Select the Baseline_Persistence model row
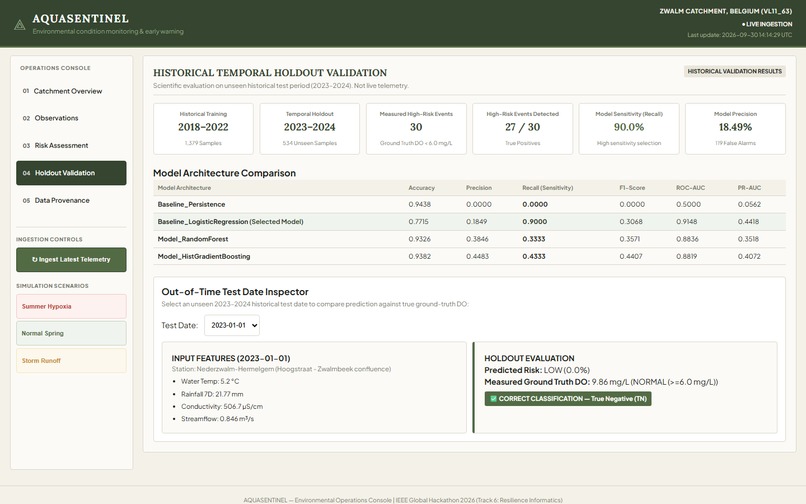 [x=469, y=204]
